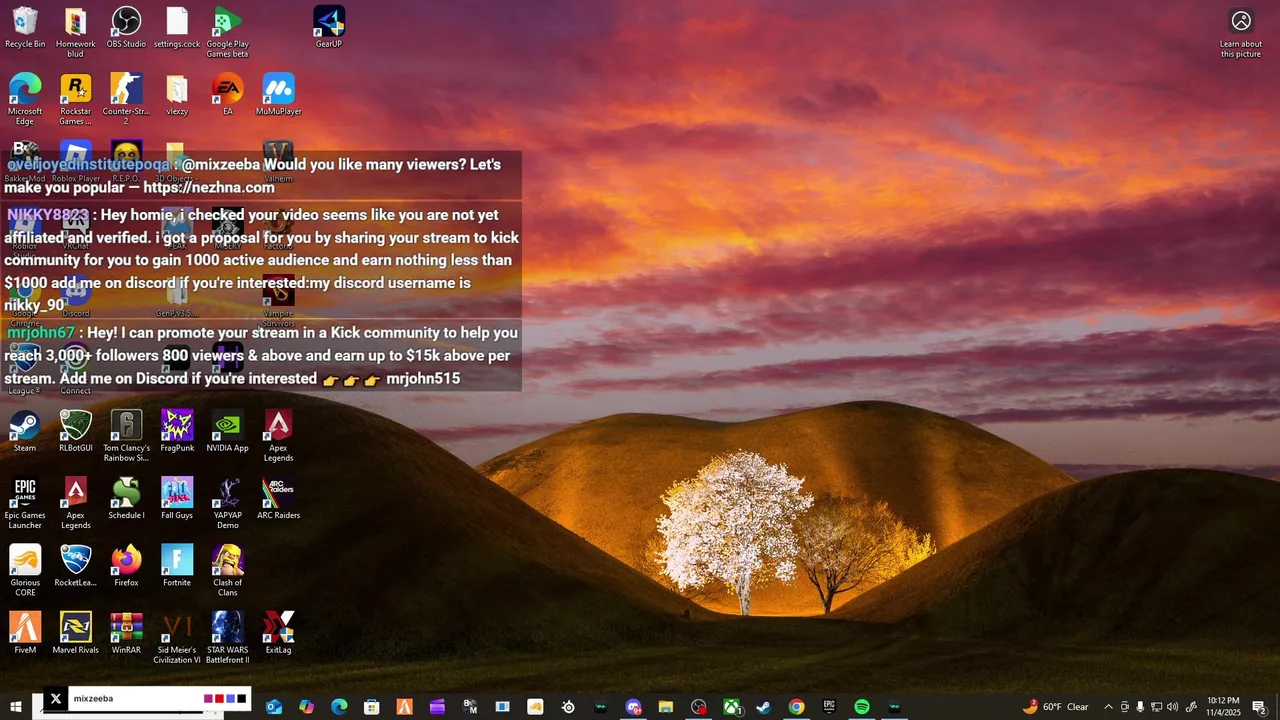Open the network tray icon
Image resolution: width=1280 pixels, height=720 pixels.
tap(1156, 707)
